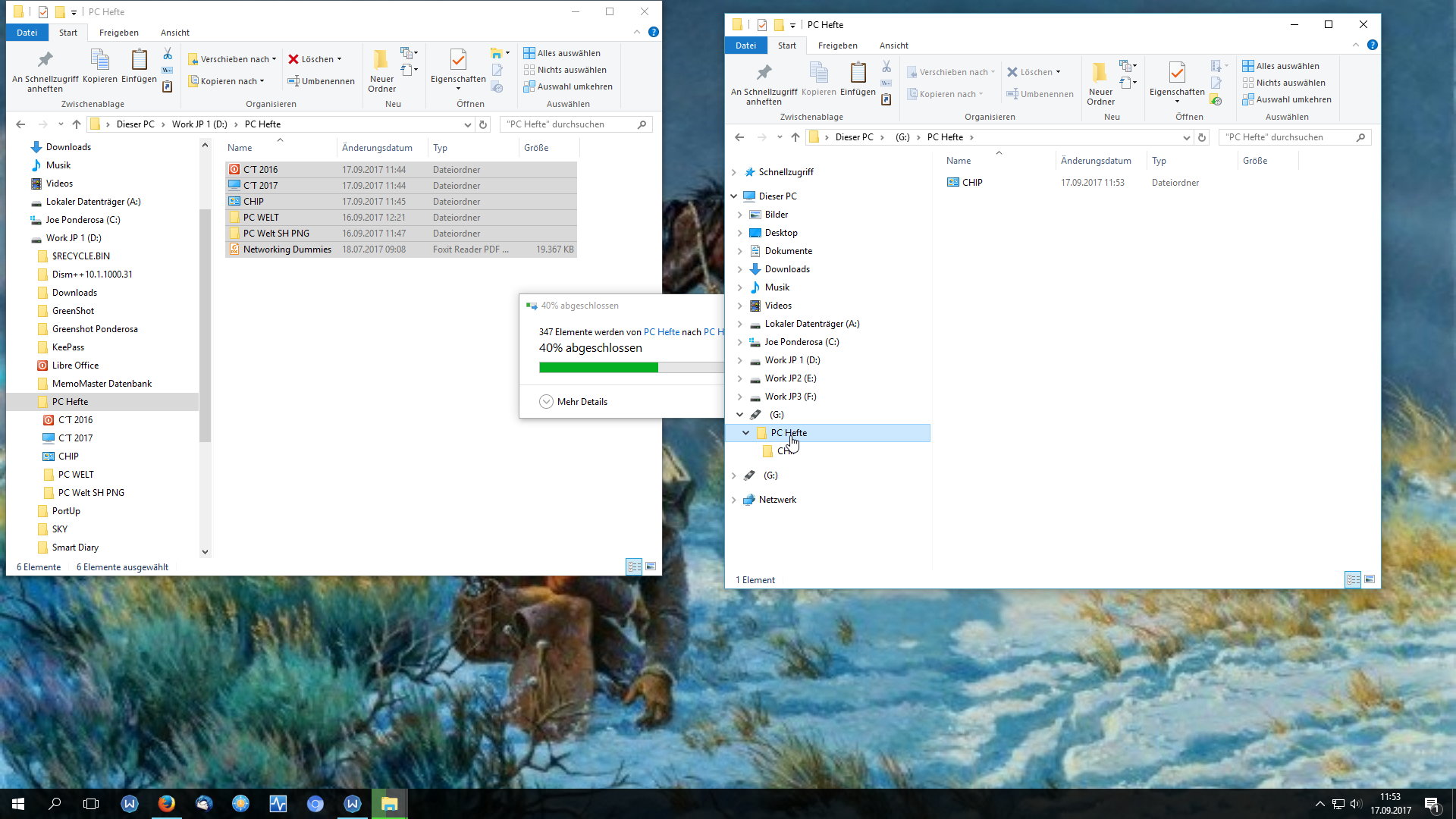Open the Freigeben tab in right window
Screen dimensions: 1456x819
click(x=837, y=45)
